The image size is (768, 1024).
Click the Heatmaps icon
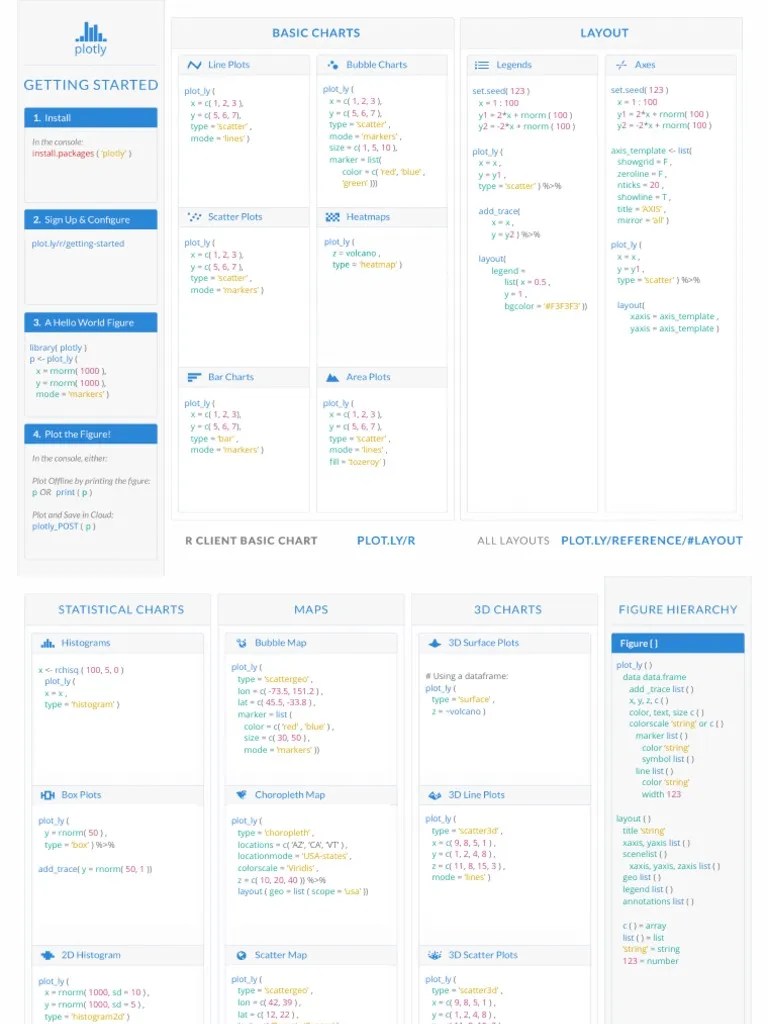point(332,217)
